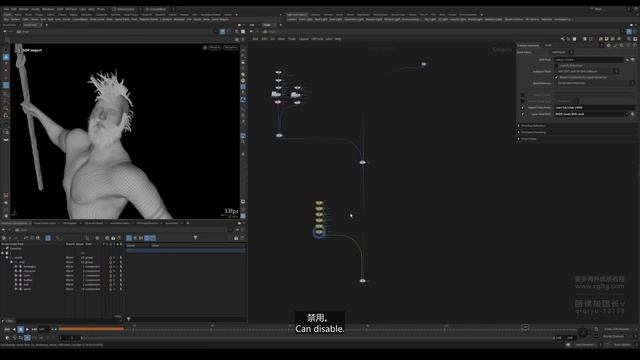
Task: Click the first icon in bottom playbar options row
Action: tap(7, 338)
